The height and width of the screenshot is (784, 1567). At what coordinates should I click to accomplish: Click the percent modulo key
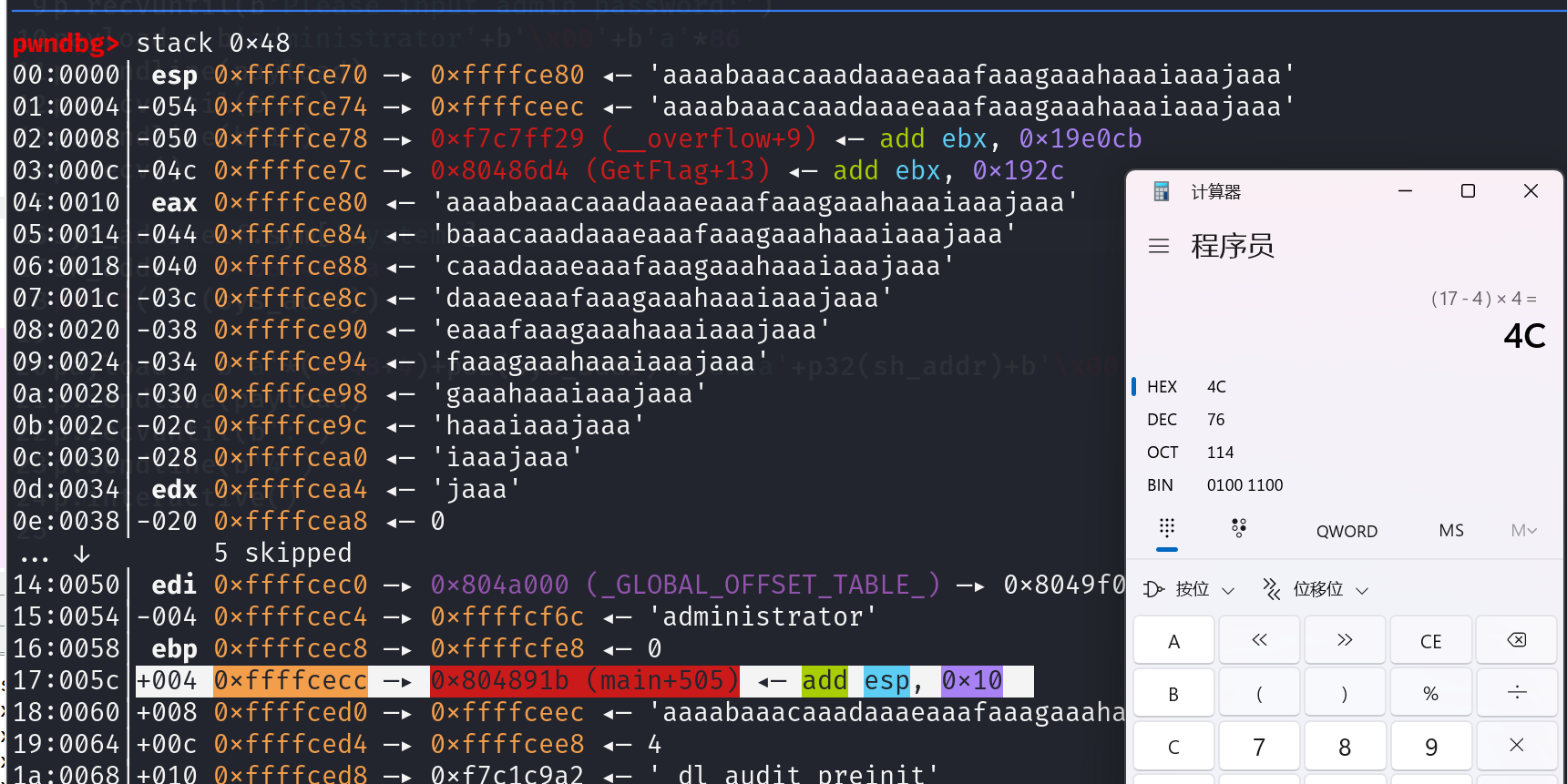tap(1430, 693)
